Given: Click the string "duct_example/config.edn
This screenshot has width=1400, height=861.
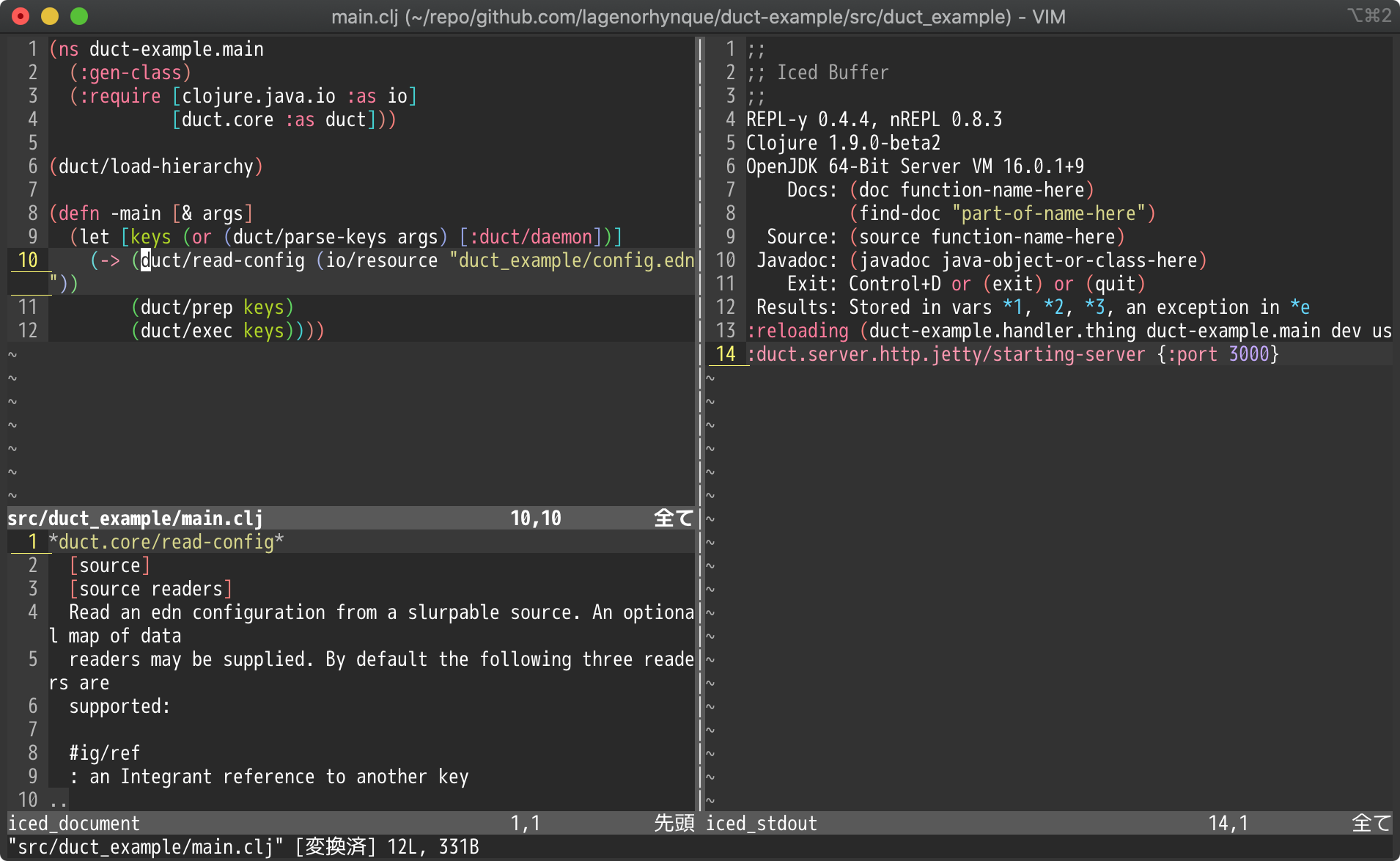Looking at the screenshot, I should [572, 260].
